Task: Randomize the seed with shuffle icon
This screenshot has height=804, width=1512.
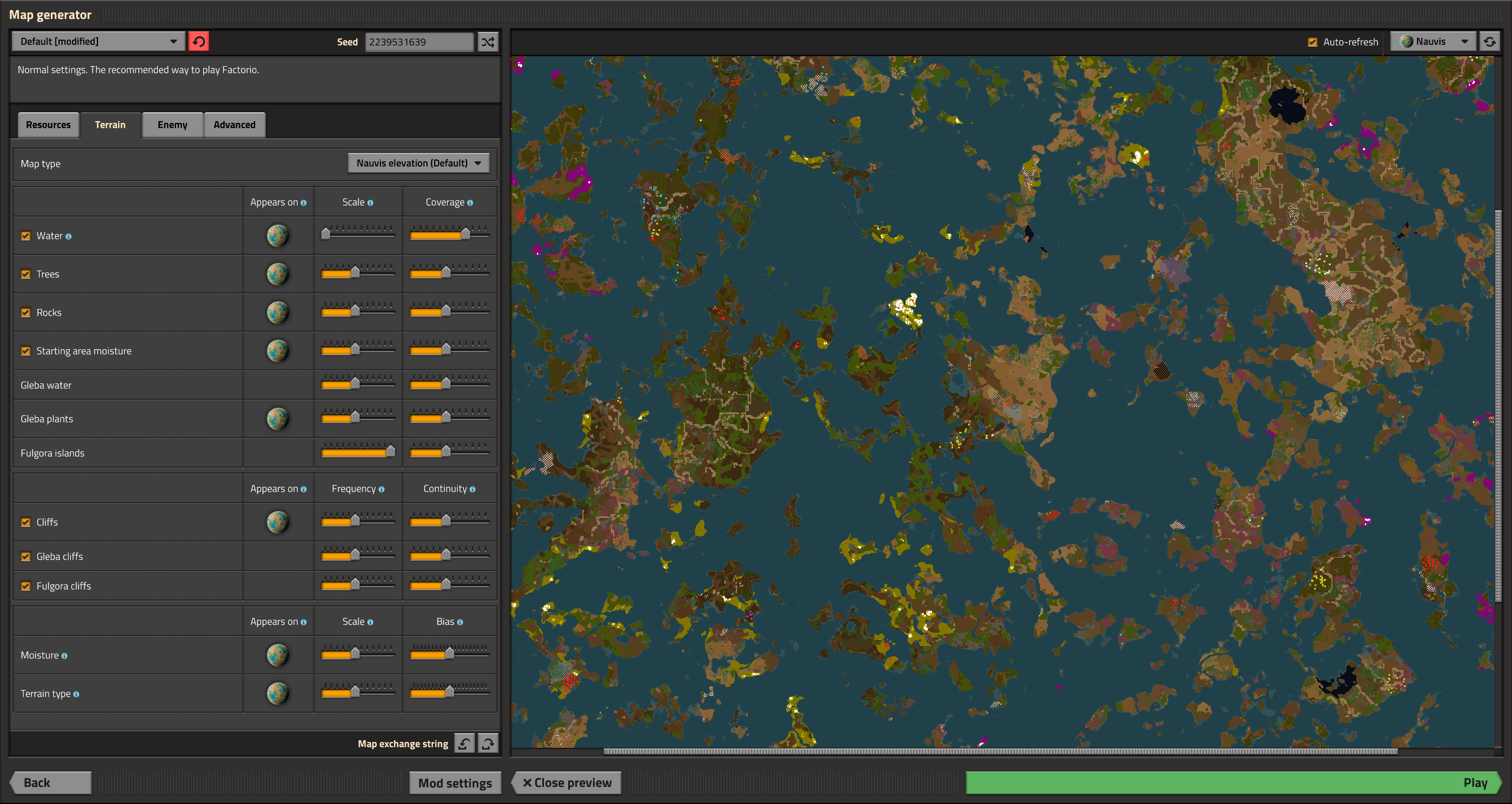Action: coord(488,41)
